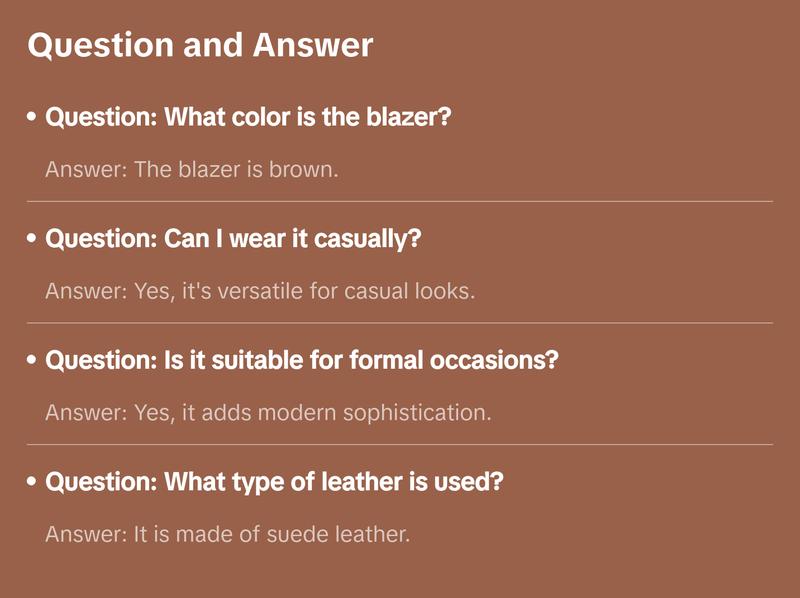Select the answer 'The blazer is brown.'
The image size is (800, 598).
[x=193, y=169]
